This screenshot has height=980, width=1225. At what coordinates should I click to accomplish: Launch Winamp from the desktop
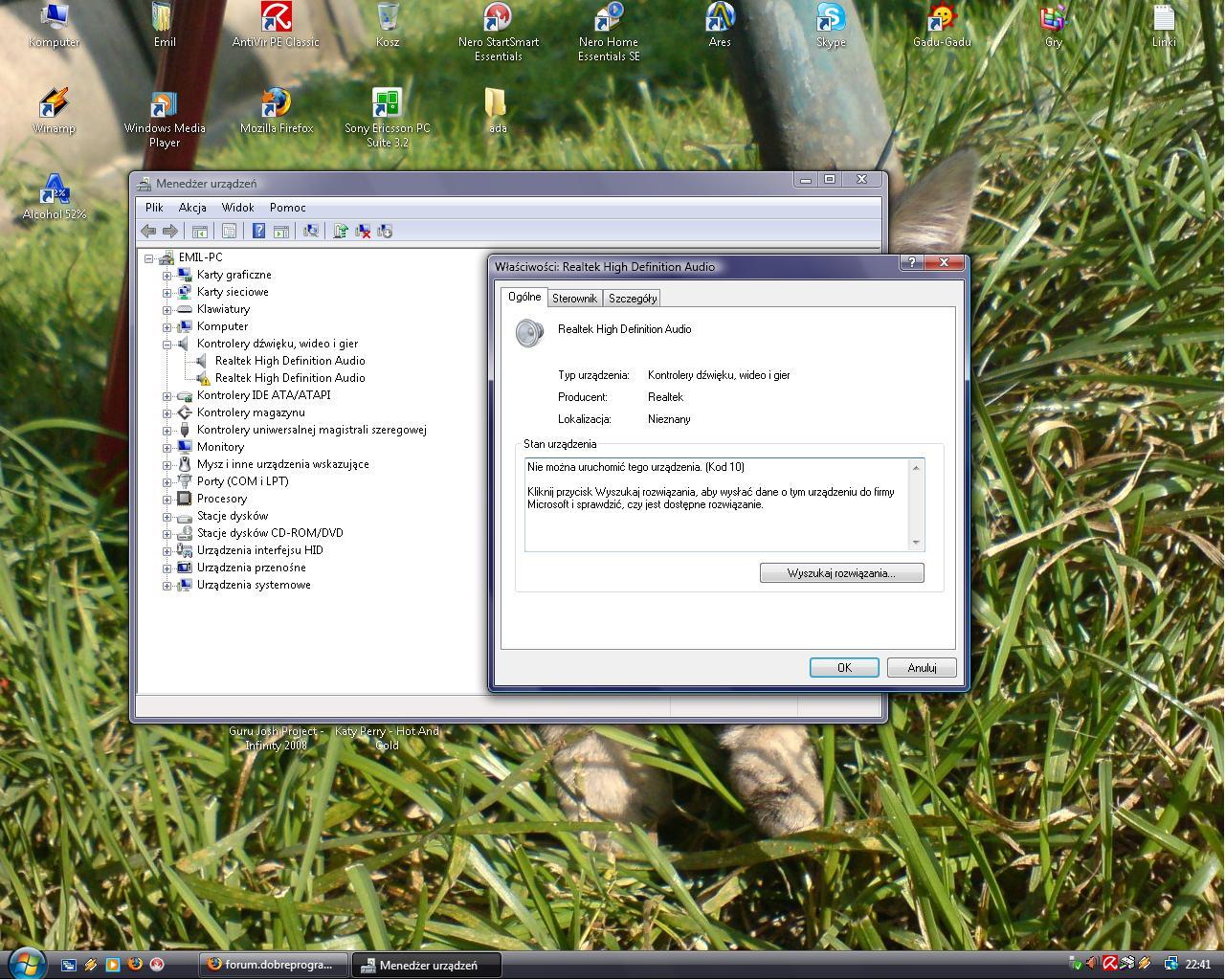click(54, 112)
